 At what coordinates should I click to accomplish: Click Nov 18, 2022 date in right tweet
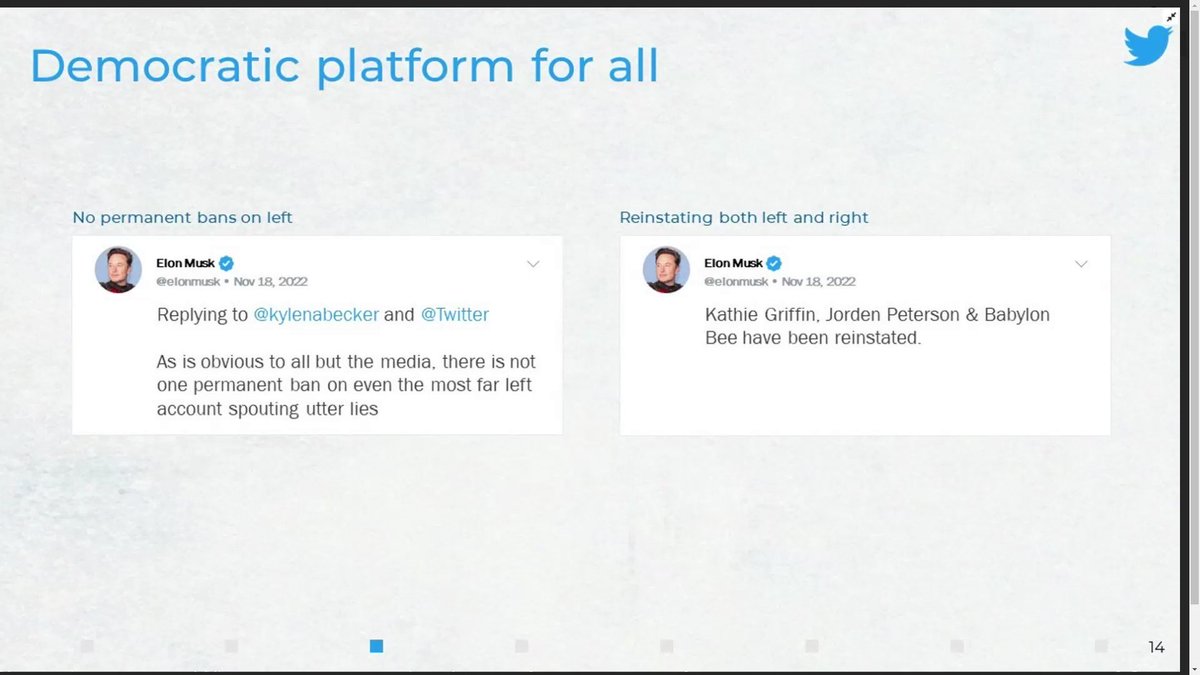(x=818, y=282)
